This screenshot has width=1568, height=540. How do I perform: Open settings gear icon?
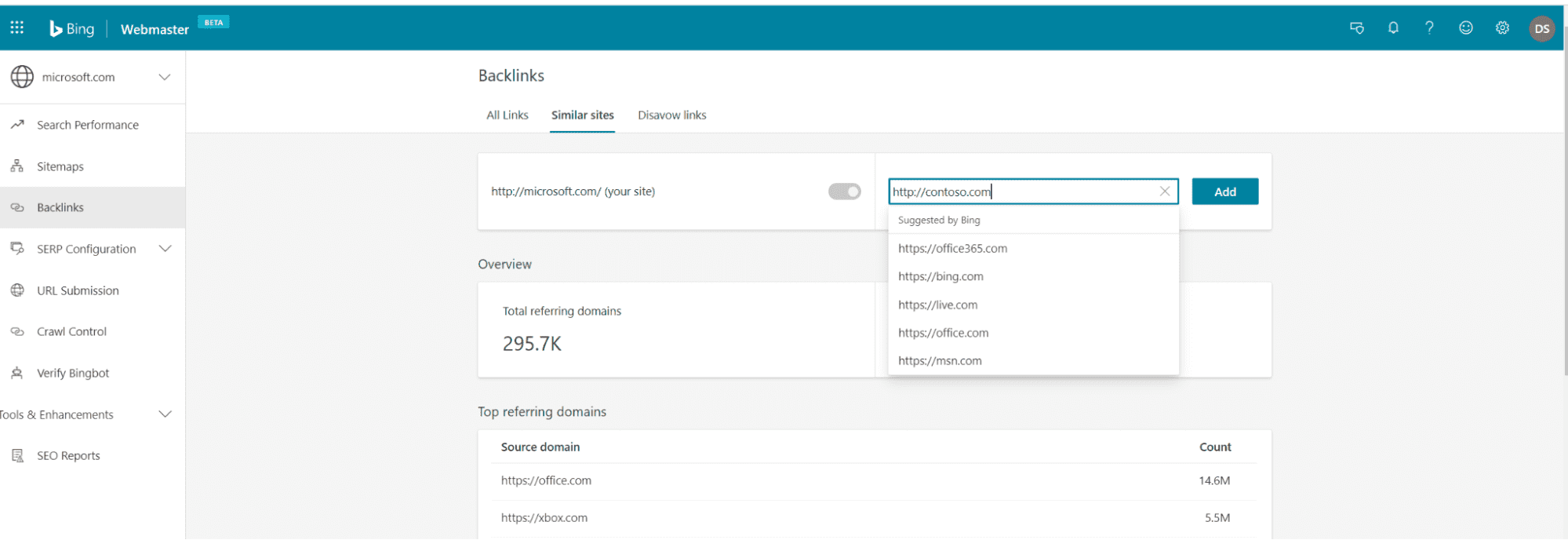coord(1502,28)
